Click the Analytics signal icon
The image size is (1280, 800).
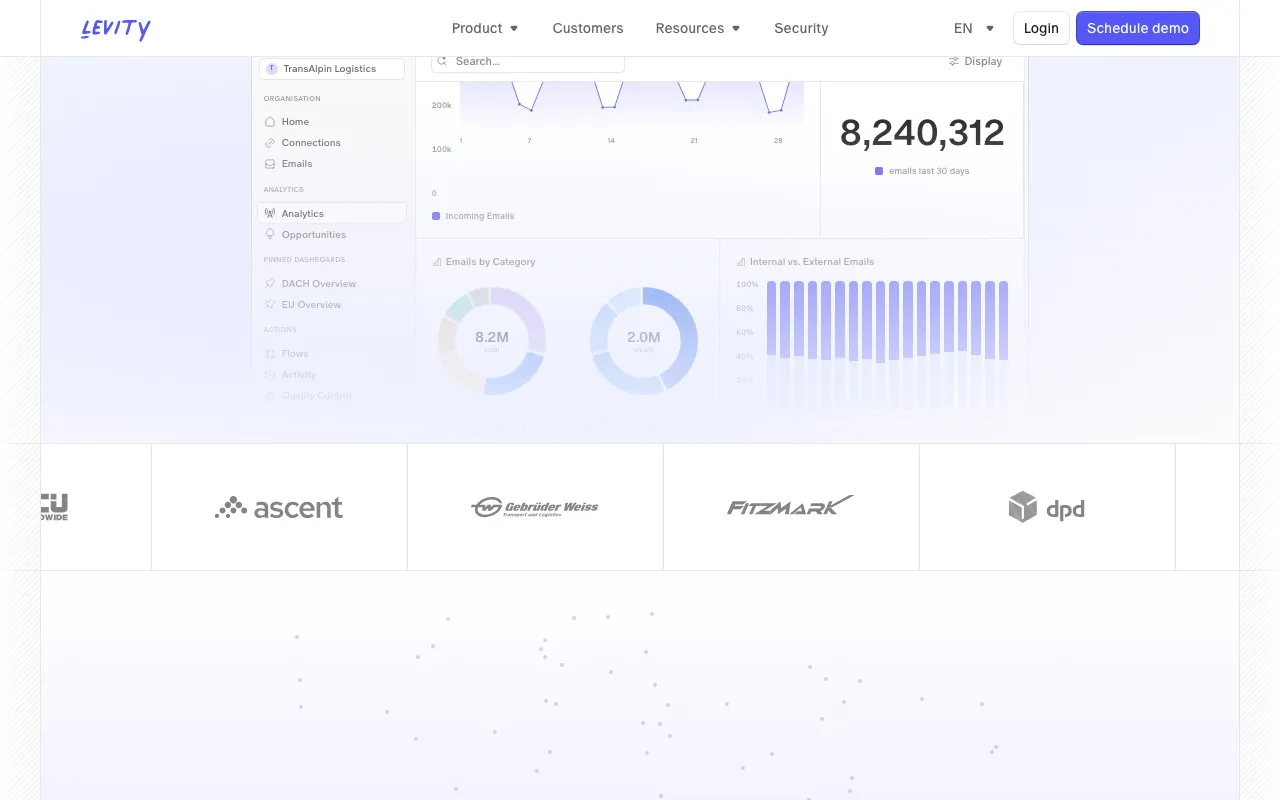tap(270, 213)
